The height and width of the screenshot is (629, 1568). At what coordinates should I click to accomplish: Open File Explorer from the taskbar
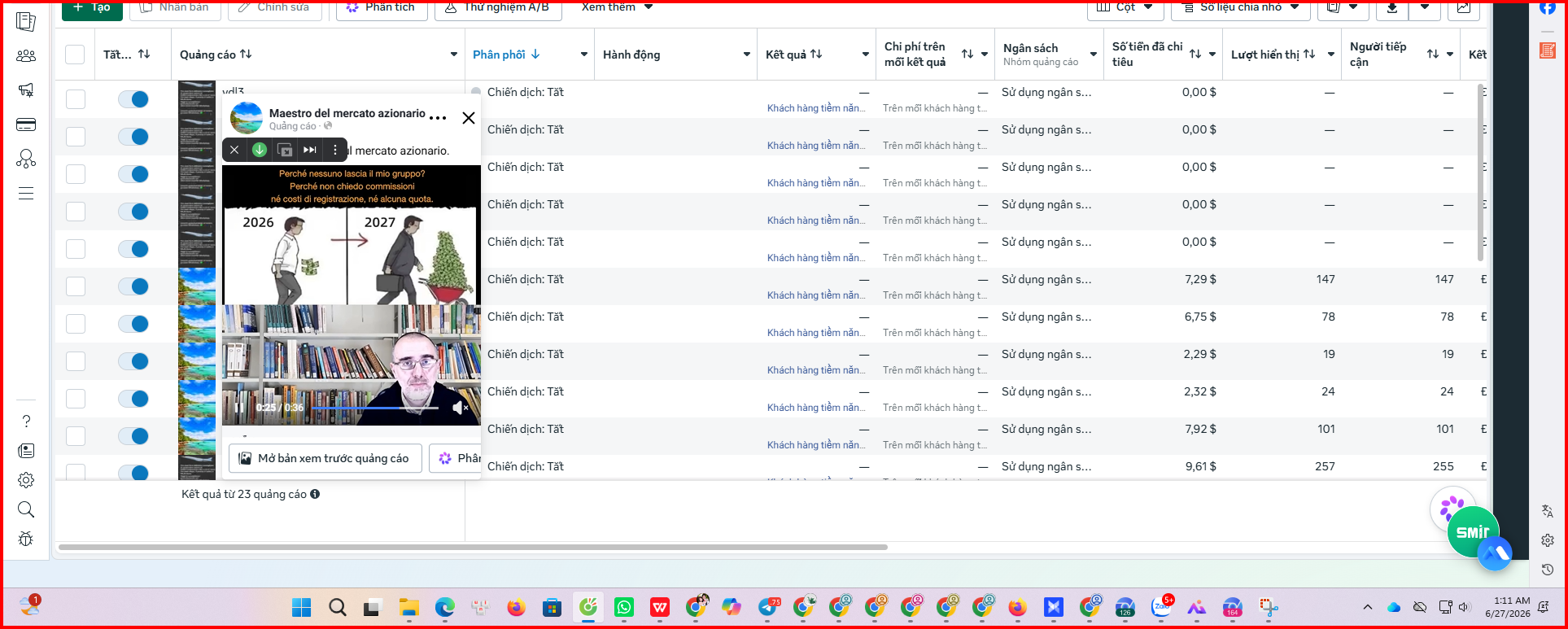click(x=408, y=607)
